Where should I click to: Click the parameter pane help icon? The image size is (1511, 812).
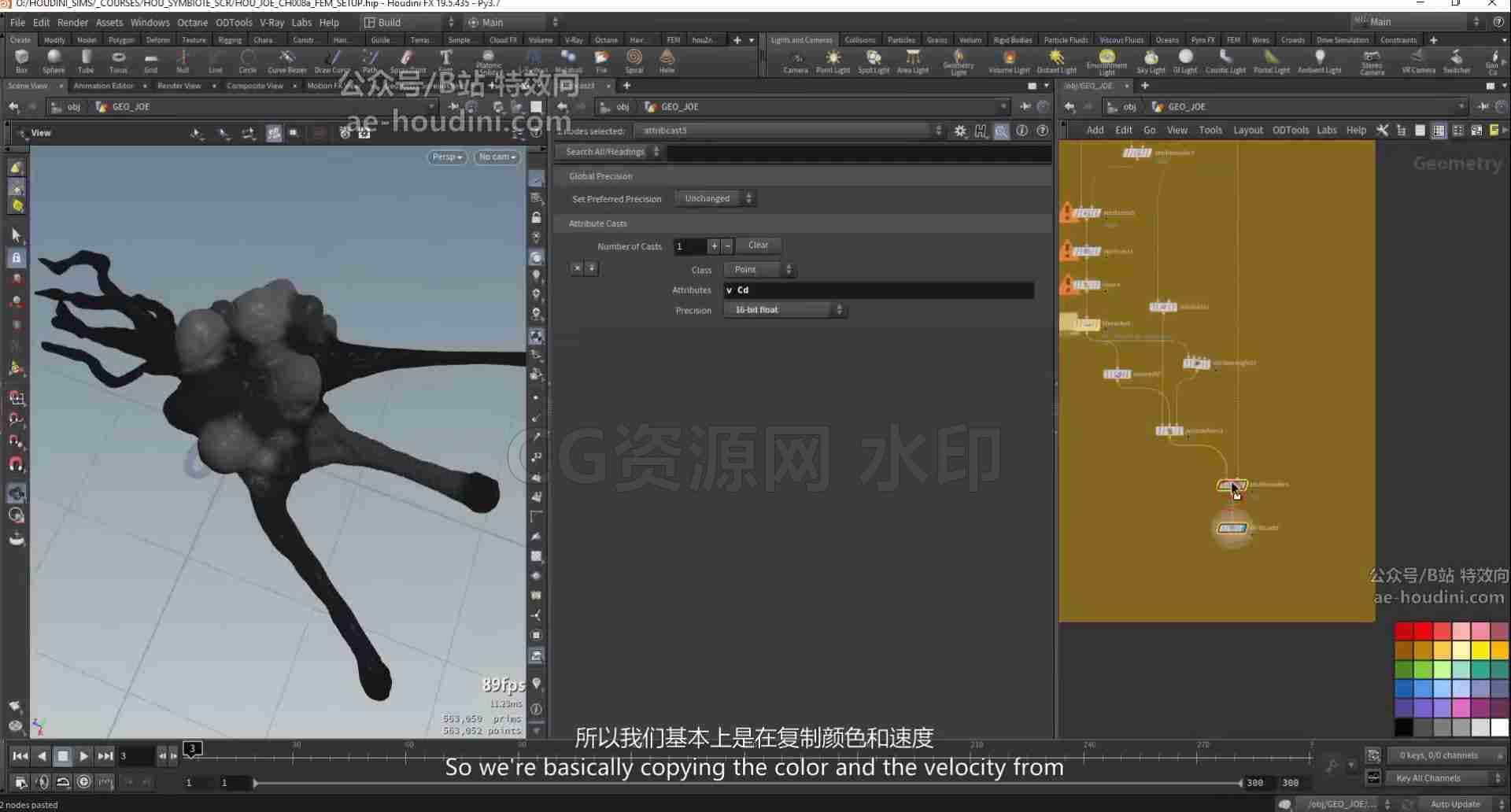tap(1042, 131)
